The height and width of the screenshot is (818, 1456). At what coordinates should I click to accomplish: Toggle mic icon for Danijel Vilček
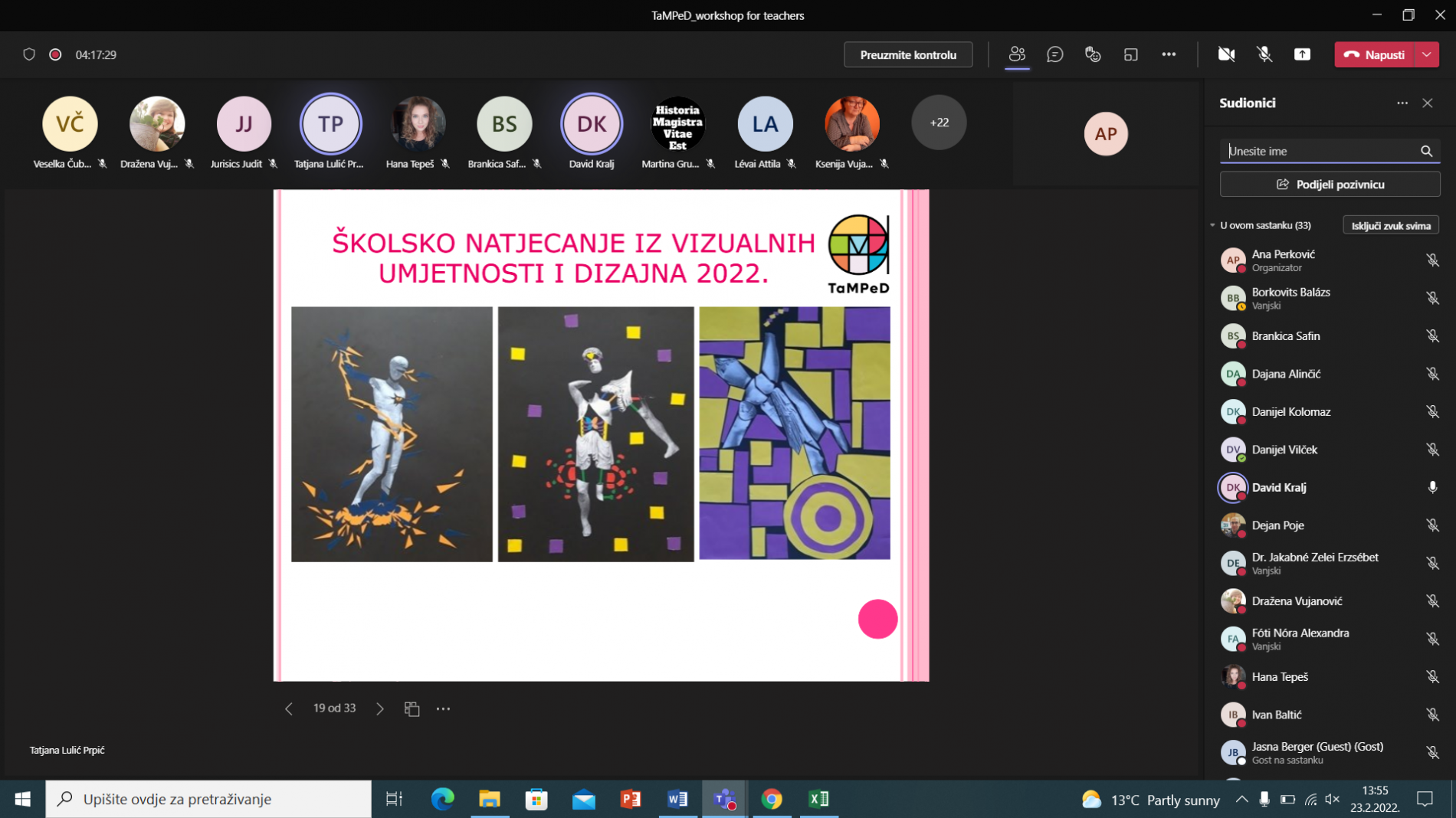pyautogui.click(x=1432, y=450)
